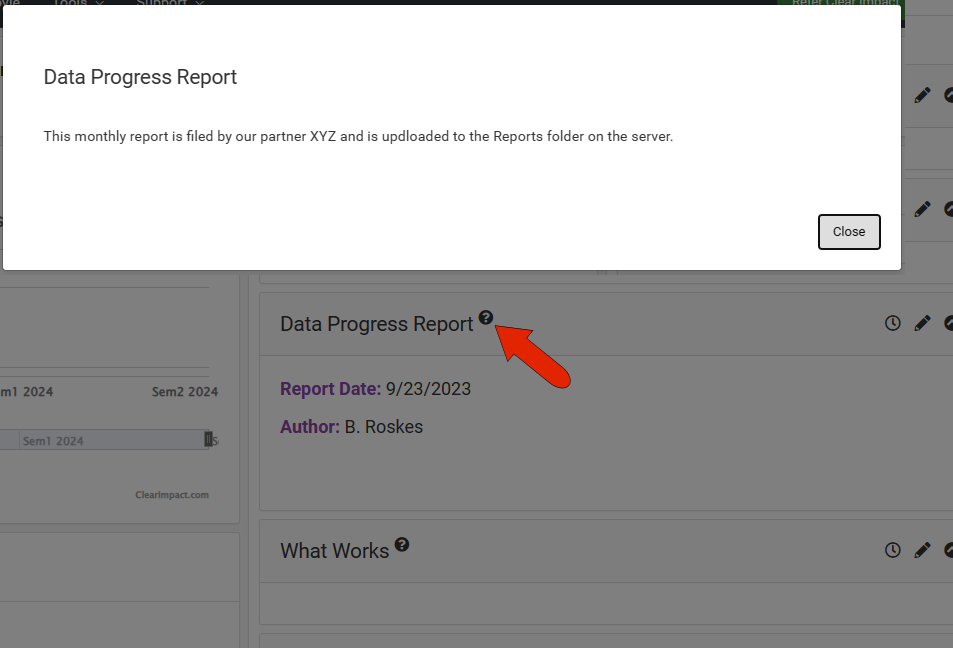This screenshot has width=953, height=648.
Task: Edit the What Works section pencil icon
Action: click(922, 550)
